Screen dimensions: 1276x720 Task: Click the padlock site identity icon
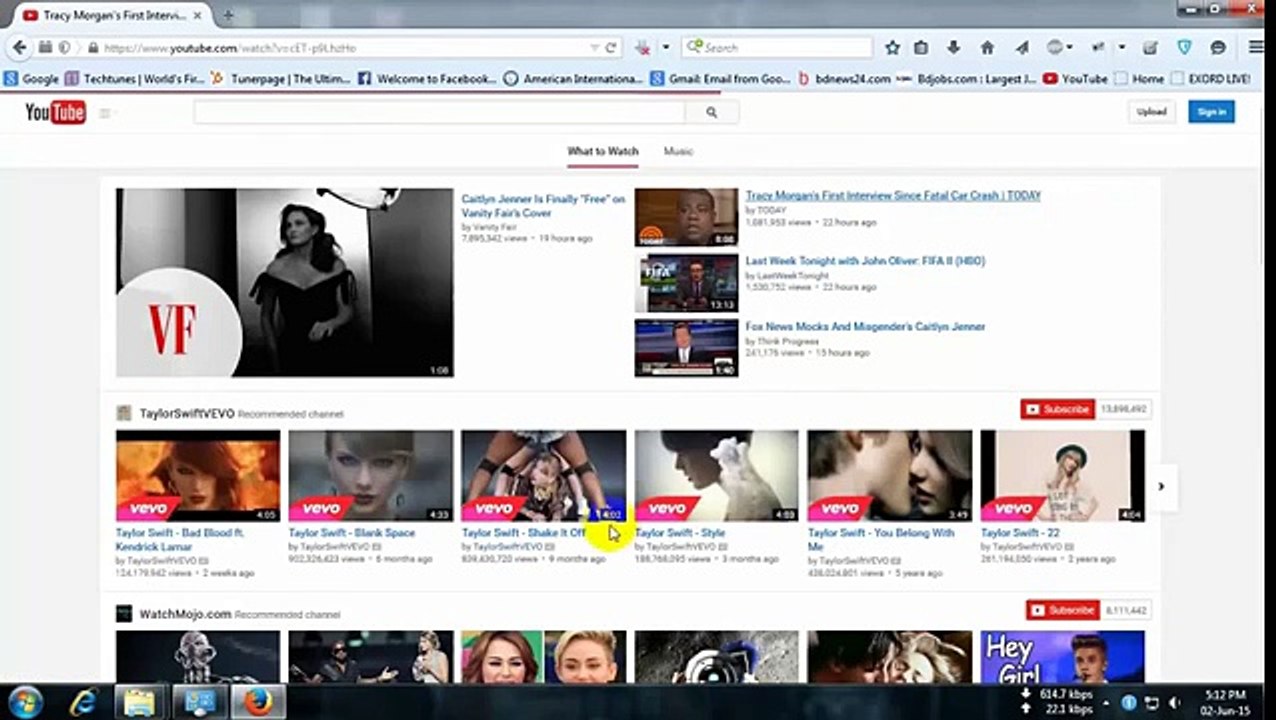pos(93,48)
